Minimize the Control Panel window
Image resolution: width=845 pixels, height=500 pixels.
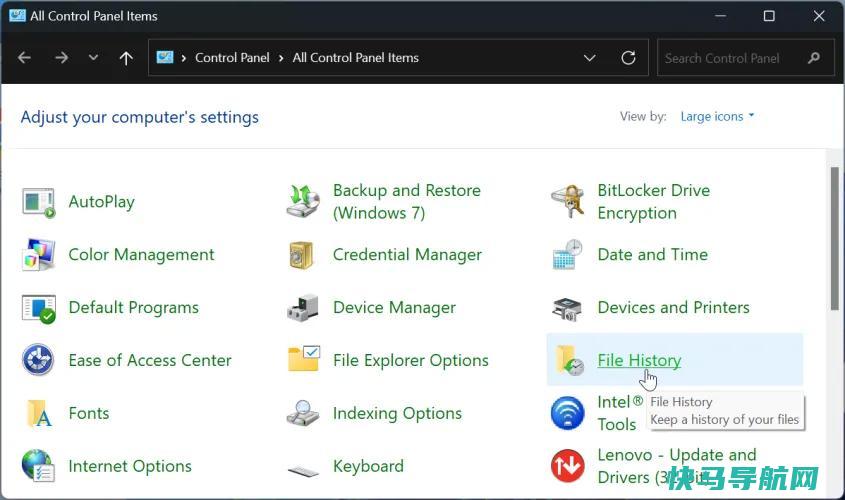pyautogui.click(x=720, y=16)
